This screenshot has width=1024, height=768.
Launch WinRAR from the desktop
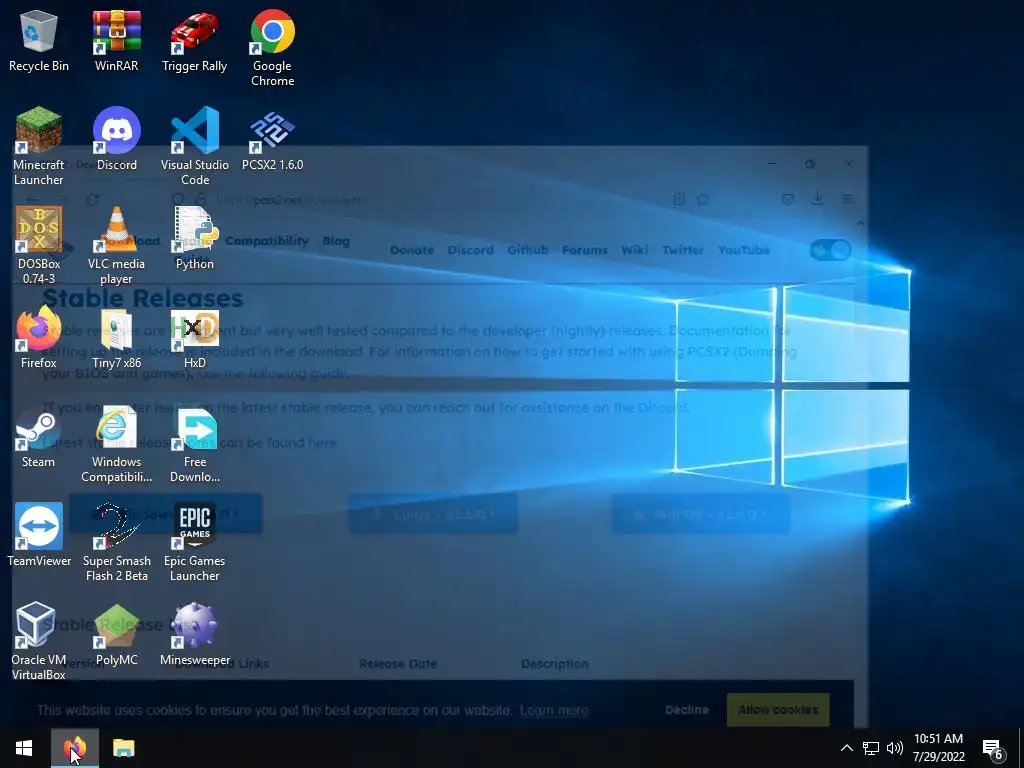[x=116, y=42]
